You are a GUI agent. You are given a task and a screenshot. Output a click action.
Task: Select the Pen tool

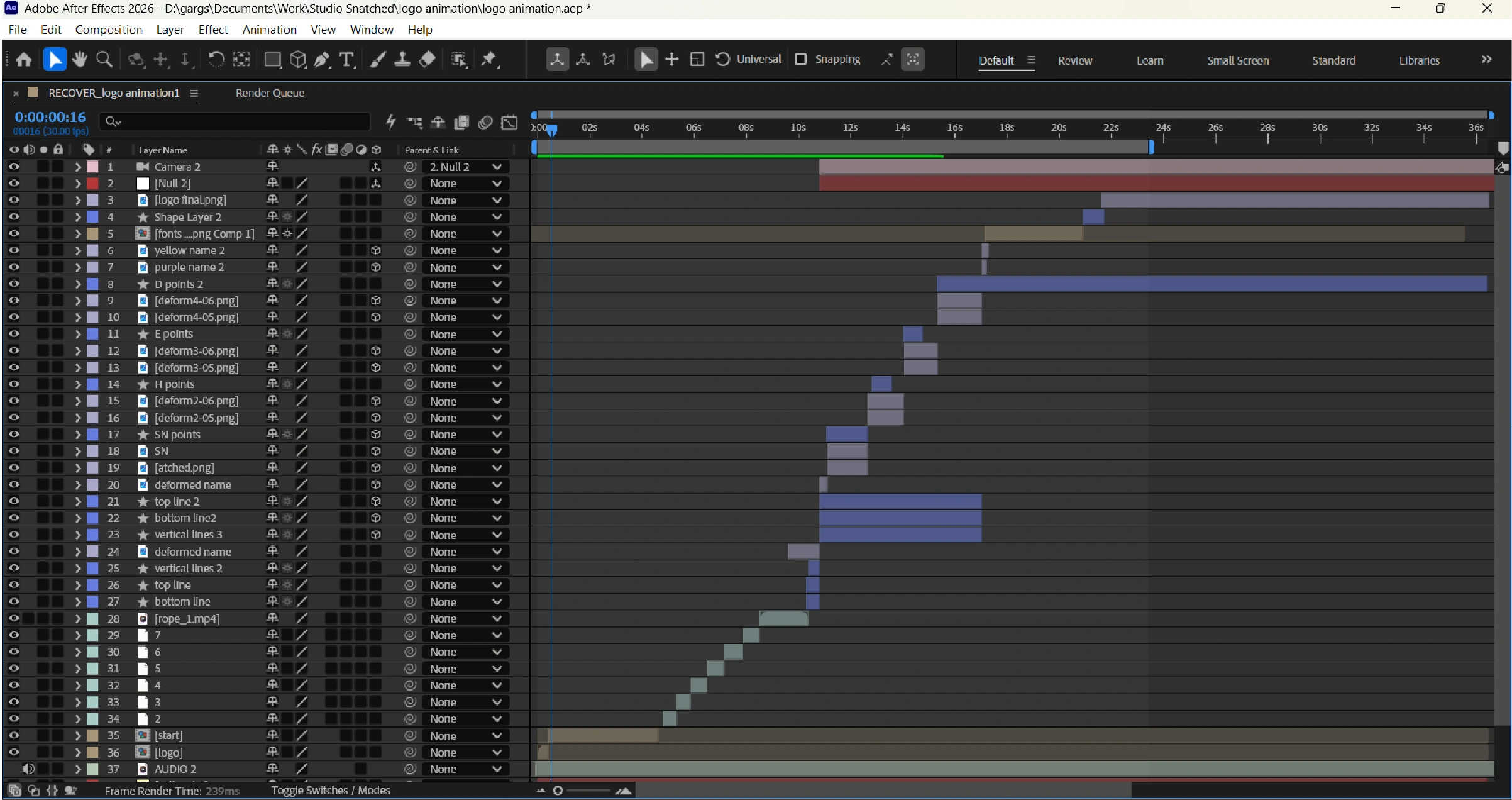point(323,60)
